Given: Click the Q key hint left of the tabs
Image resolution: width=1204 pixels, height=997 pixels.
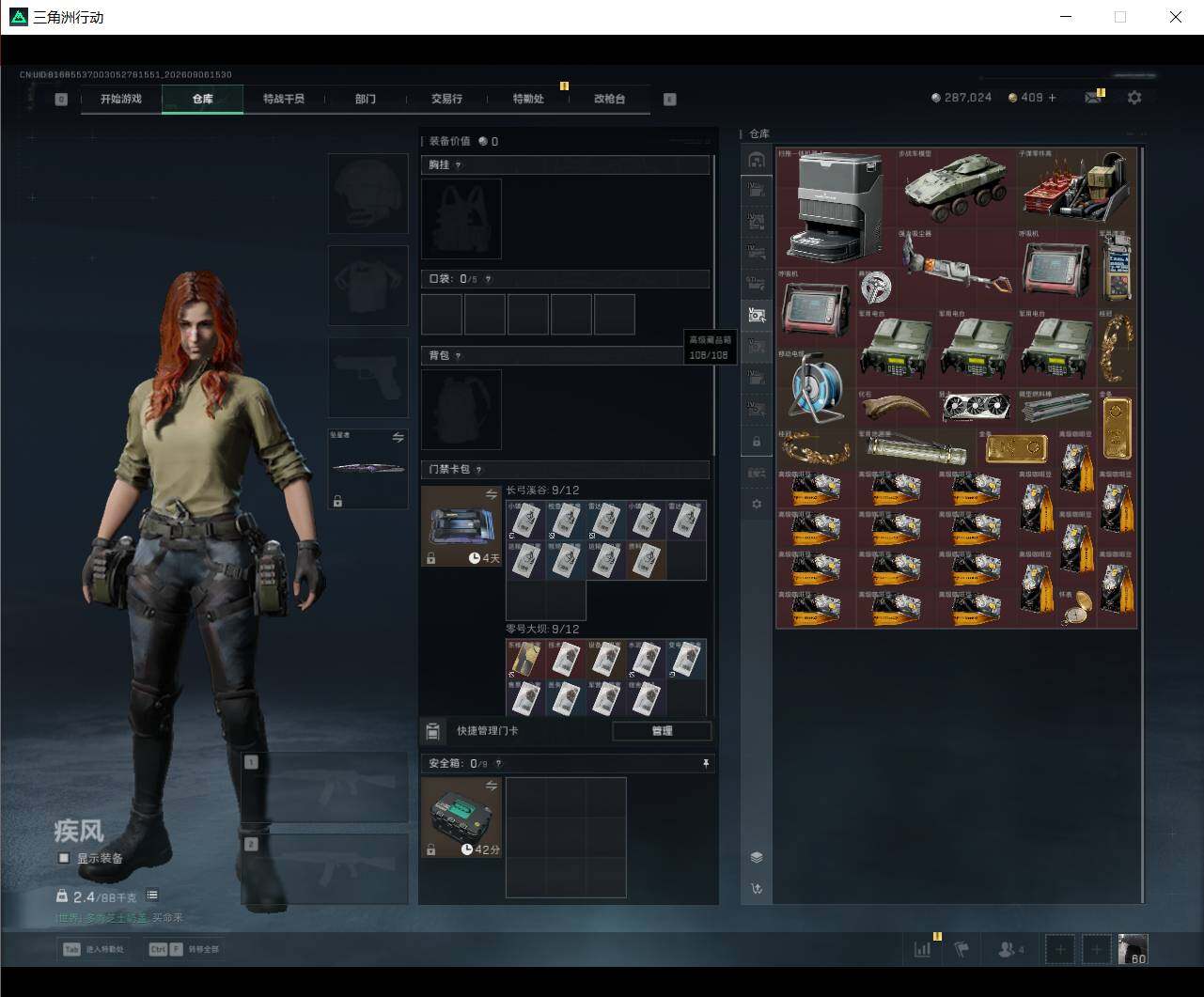Looking at the screenshot, I should 61,99.
